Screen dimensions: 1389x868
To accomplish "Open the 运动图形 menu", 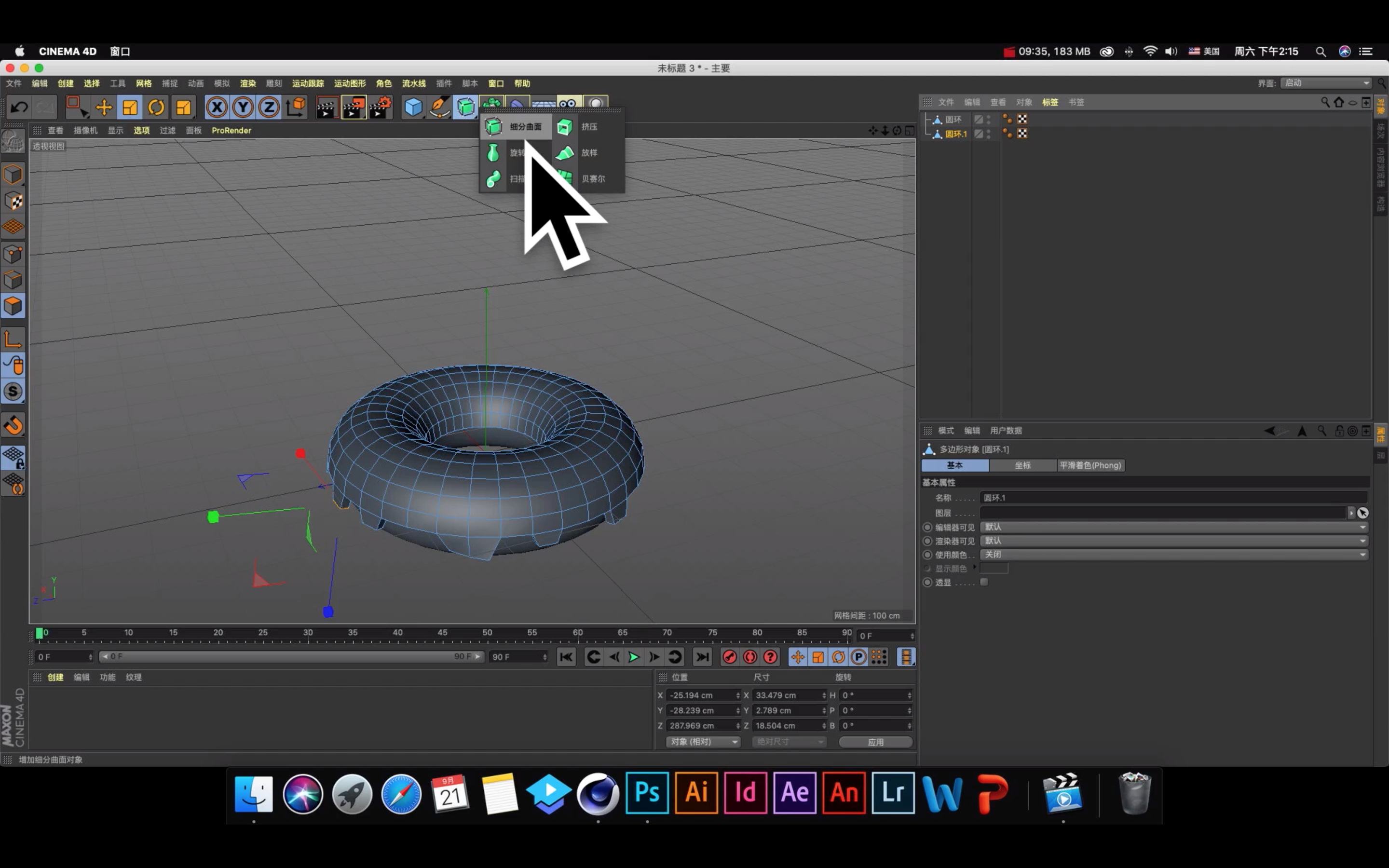I will (x=350, y=83).
